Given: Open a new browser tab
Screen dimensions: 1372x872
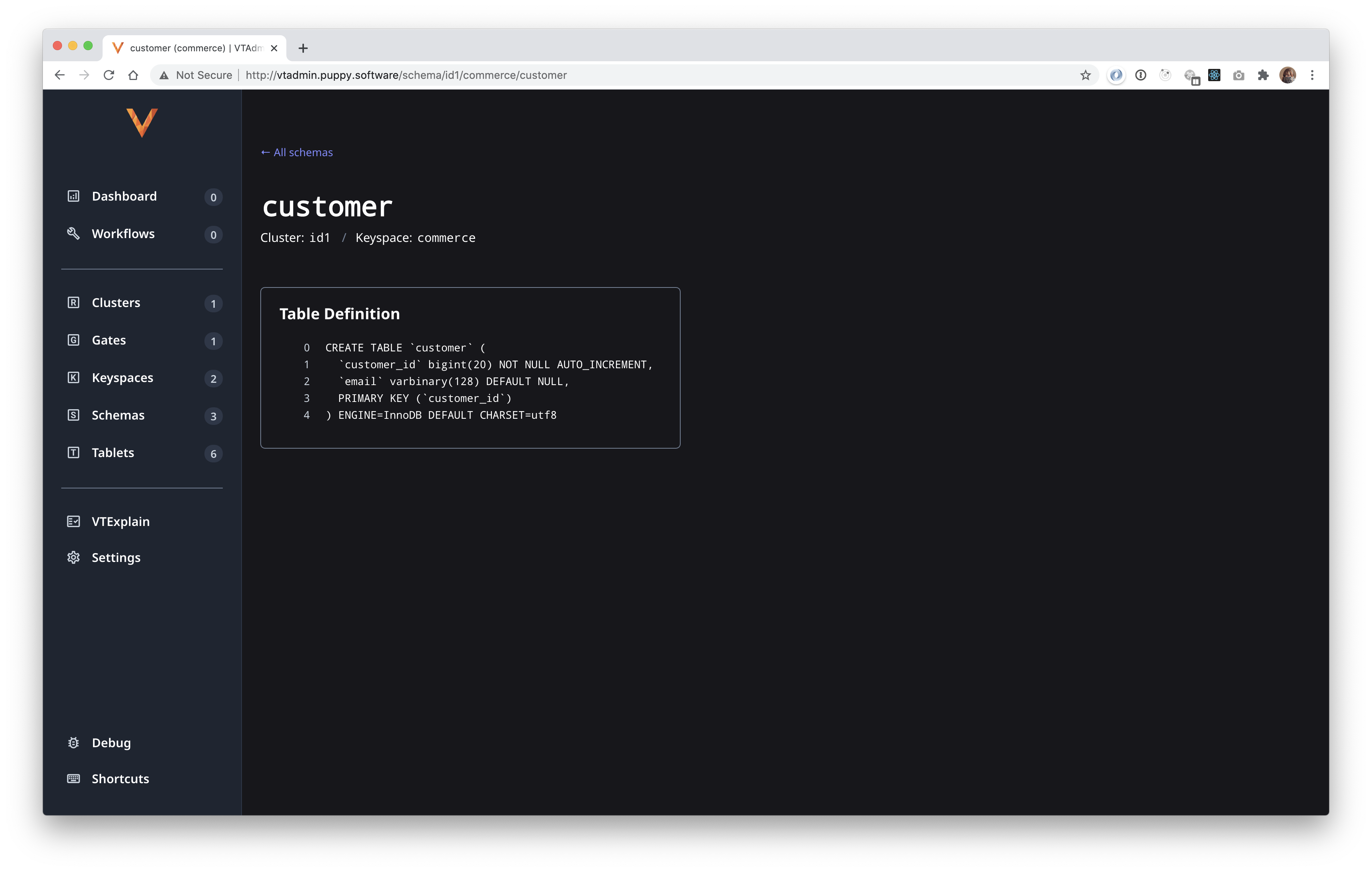Looking at the screenshot, I should tap(303, 48).
